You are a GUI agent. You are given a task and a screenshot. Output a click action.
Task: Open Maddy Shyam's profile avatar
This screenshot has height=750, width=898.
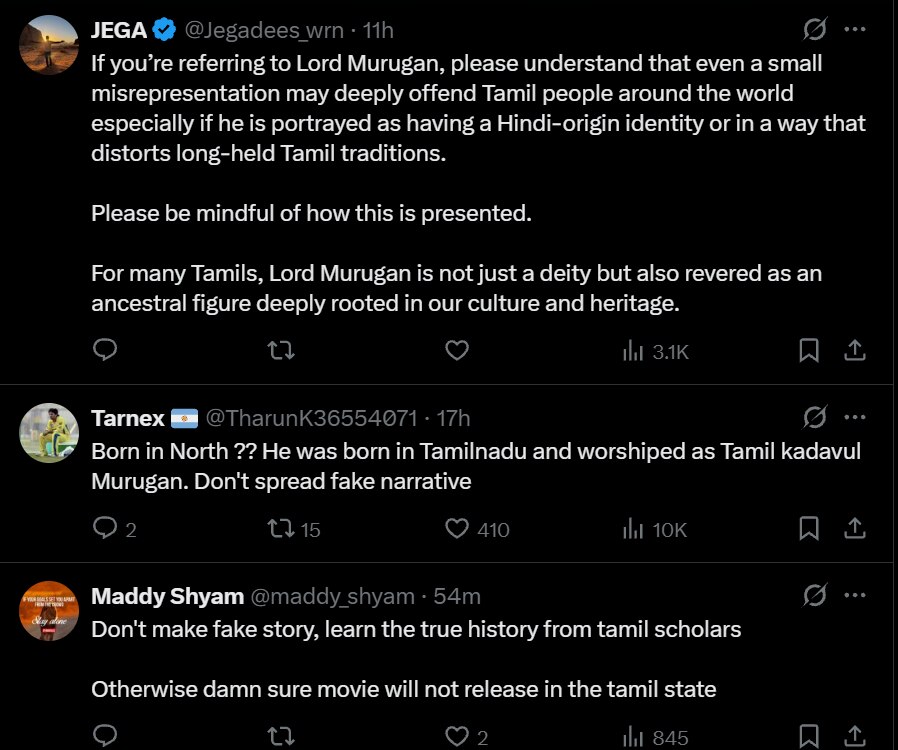click(x=49, y=611)
